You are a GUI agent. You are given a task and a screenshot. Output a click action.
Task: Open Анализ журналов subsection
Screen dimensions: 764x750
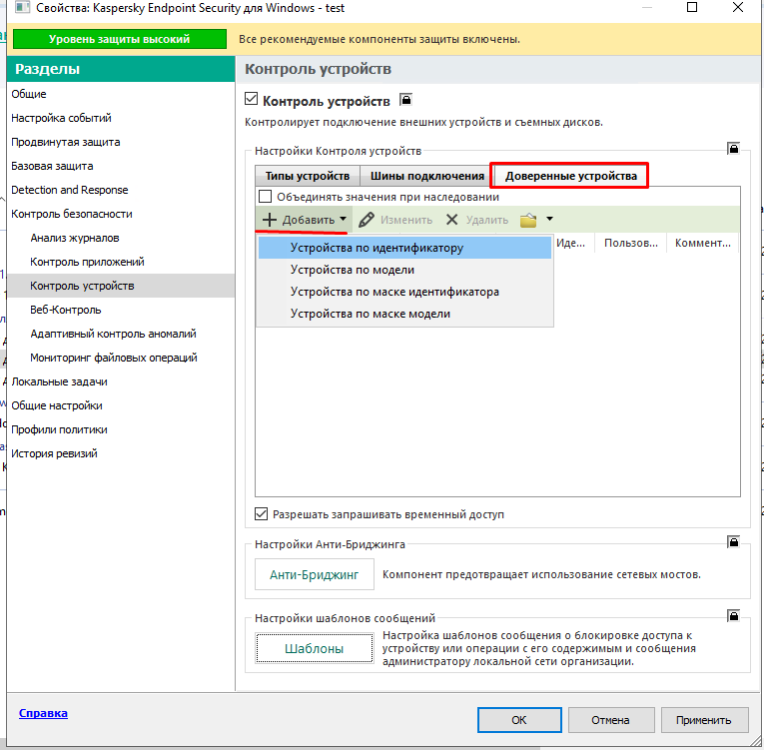(x=75, y=238)
